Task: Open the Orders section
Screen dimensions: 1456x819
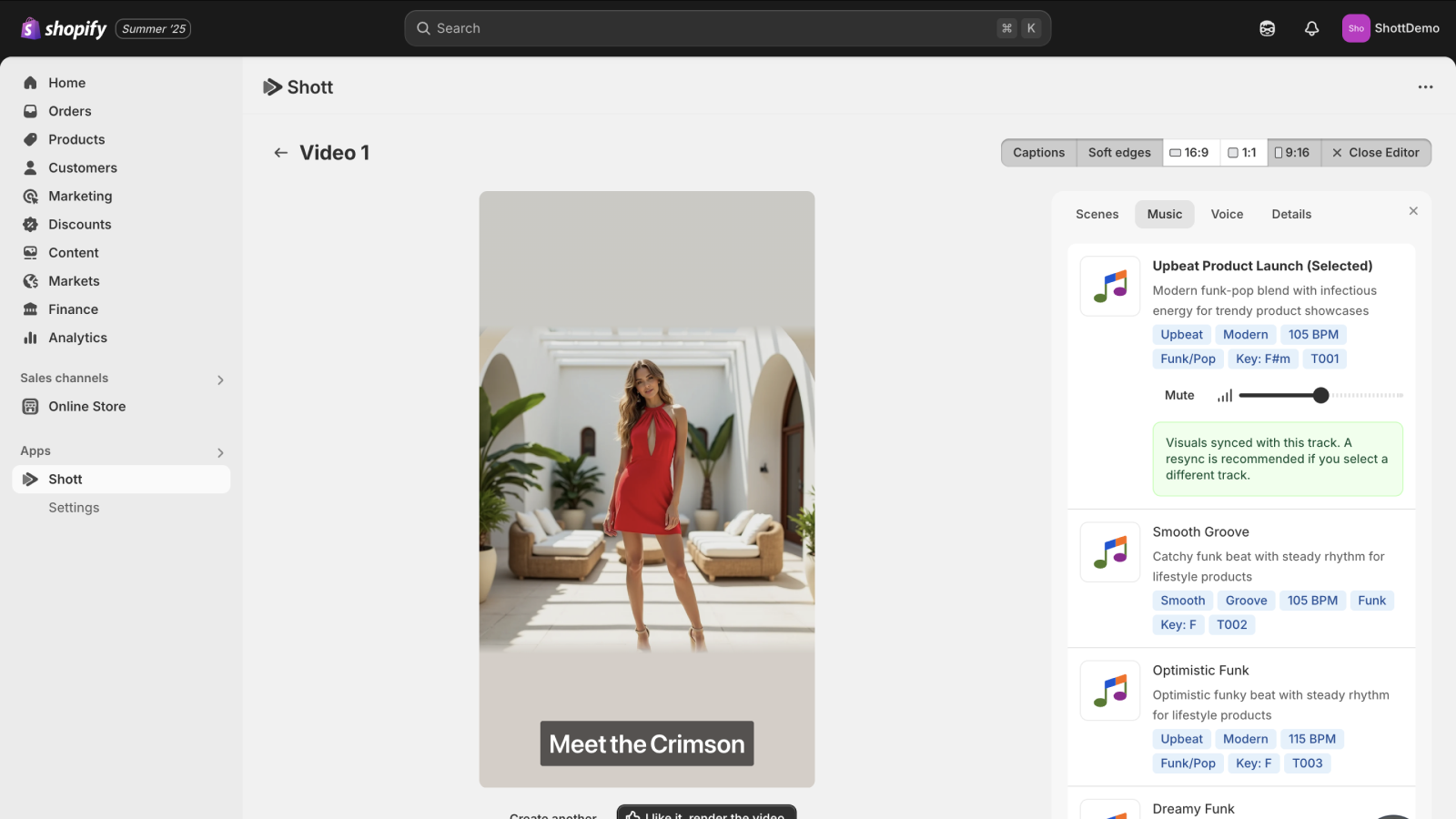Action: tap(121, 111)
